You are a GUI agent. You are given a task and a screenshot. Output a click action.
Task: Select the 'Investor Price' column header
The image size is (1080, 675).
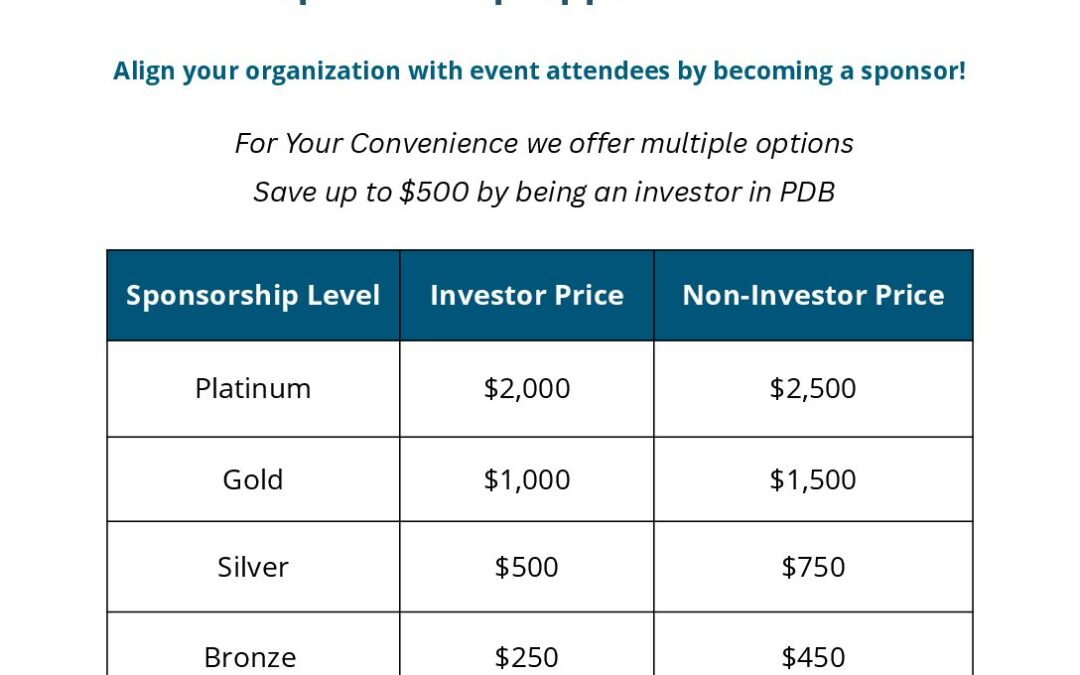tap(527, 296)
